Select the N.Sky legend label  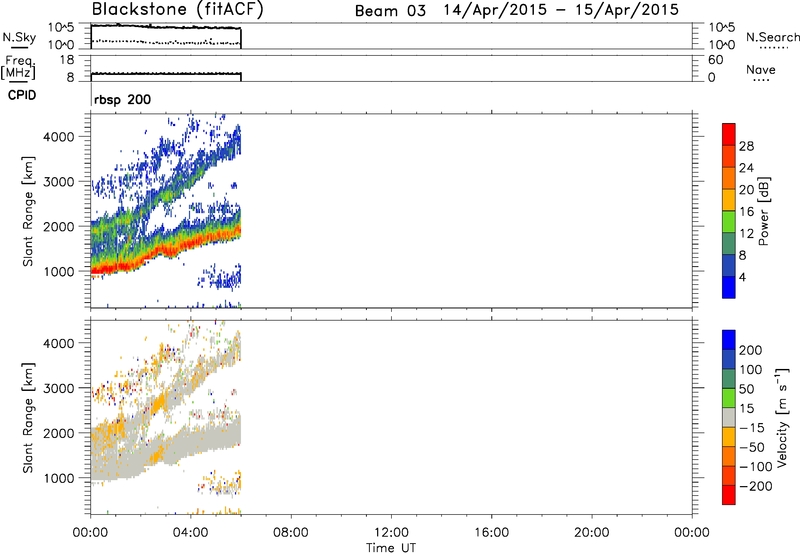(x=19, y=37)
